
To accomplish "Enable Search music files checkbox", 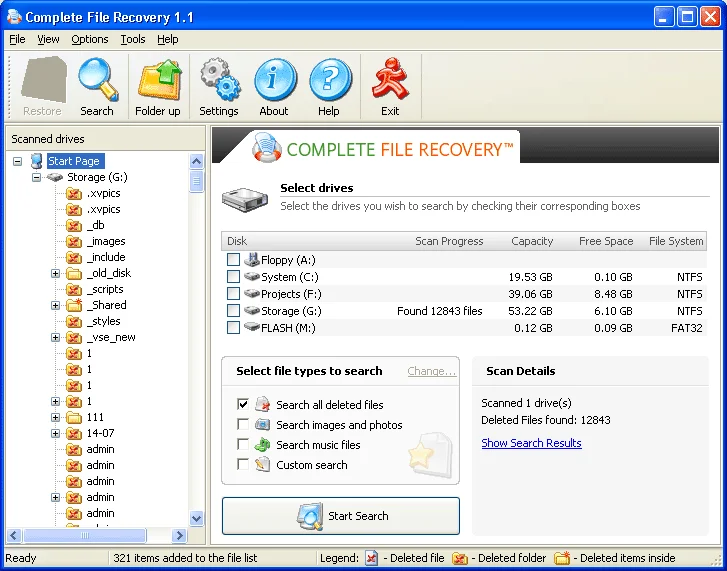I will 243,444.
